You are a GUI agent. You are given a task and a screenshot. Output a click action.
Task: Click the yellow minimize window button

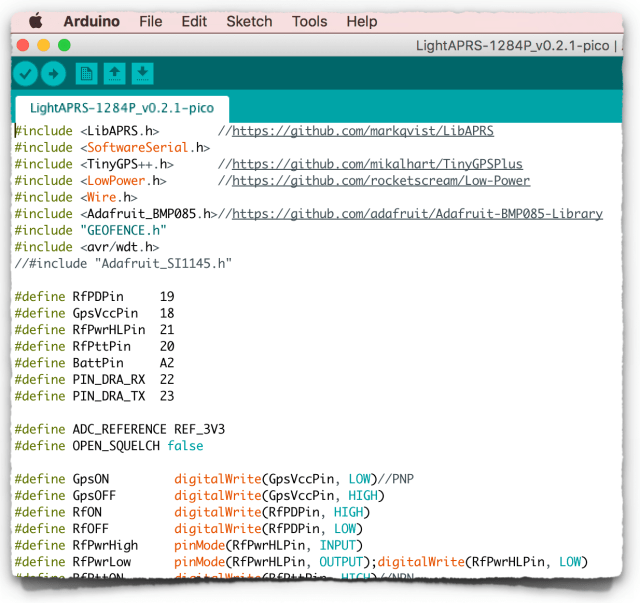44,45
